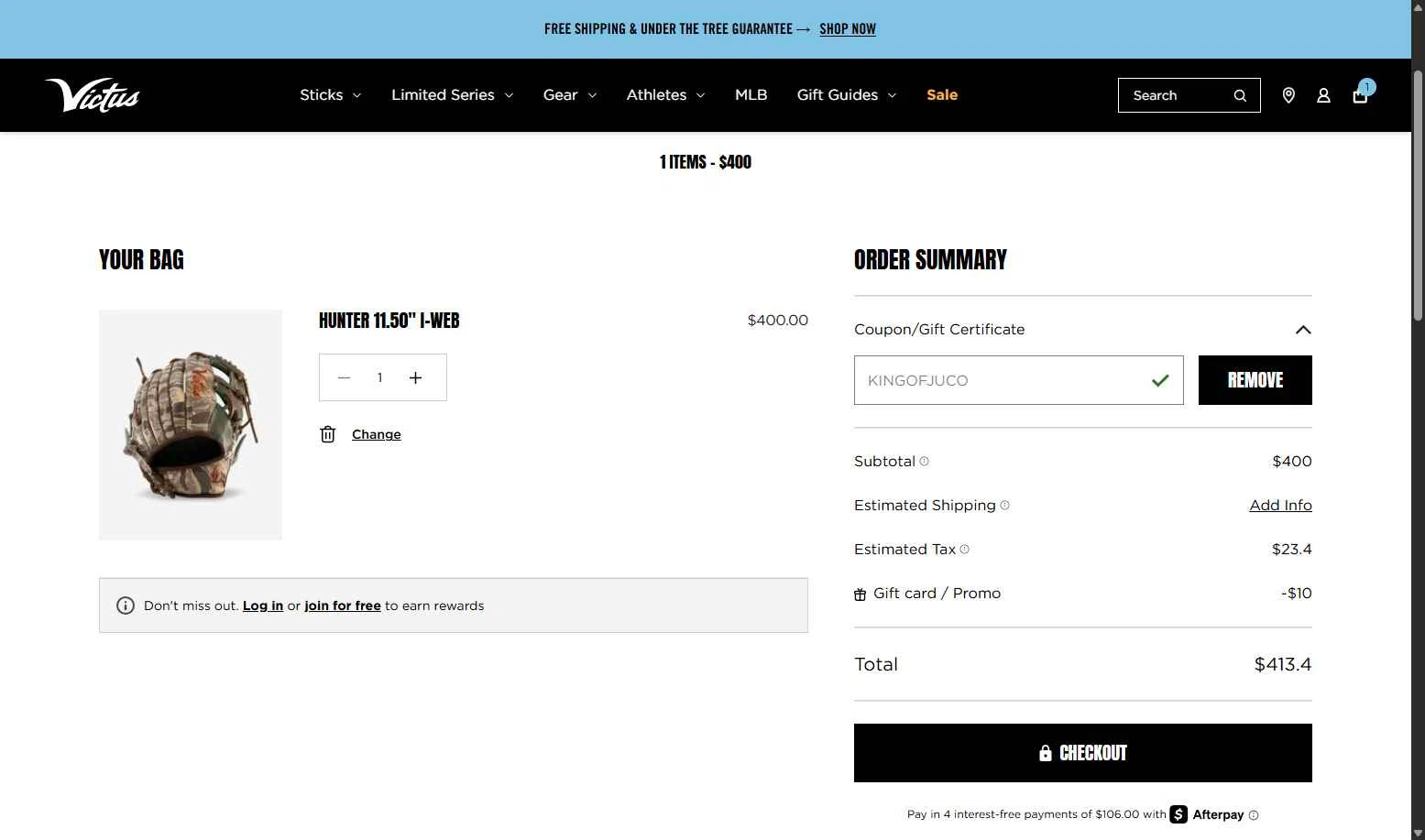Click the $400.00 item price
Screen dimensions: 1425x840
[778, 321]
